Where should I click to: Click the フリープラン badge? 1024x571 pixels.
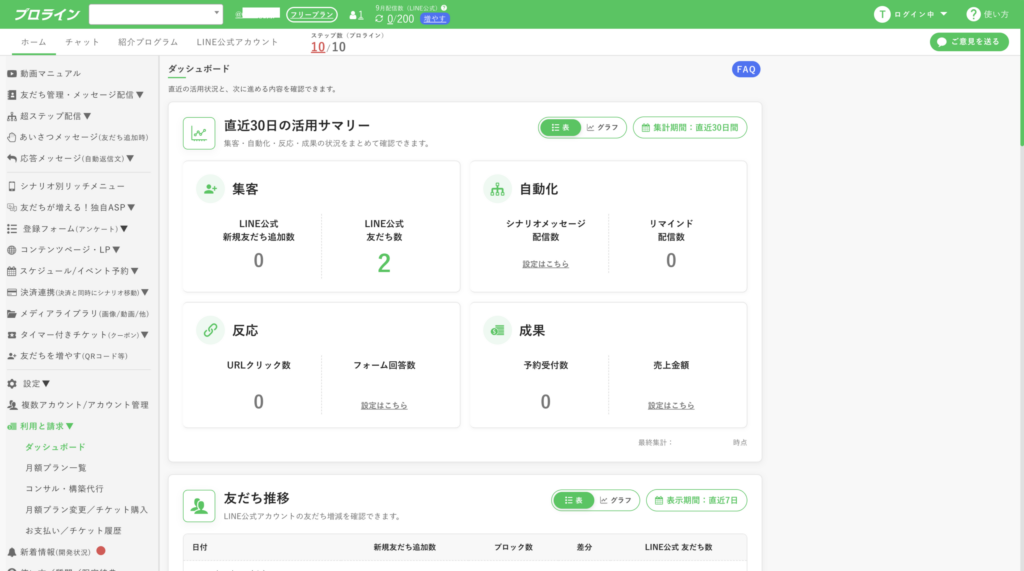click(x=312, y=14)
